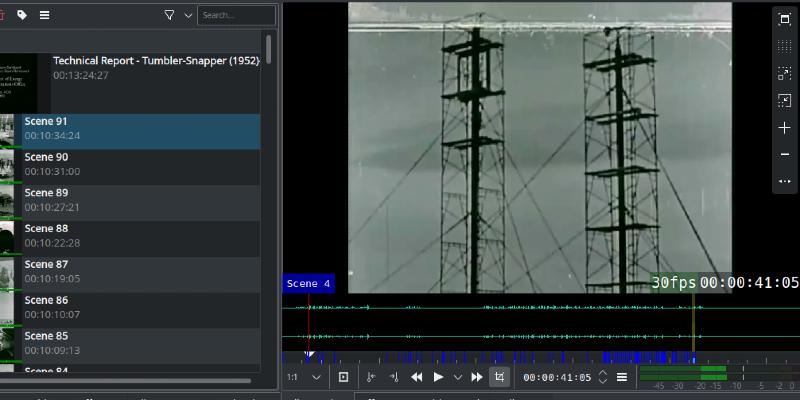800x400 pixels.
Task: Click the Scene 4 marker label
Action: point(308,284)
